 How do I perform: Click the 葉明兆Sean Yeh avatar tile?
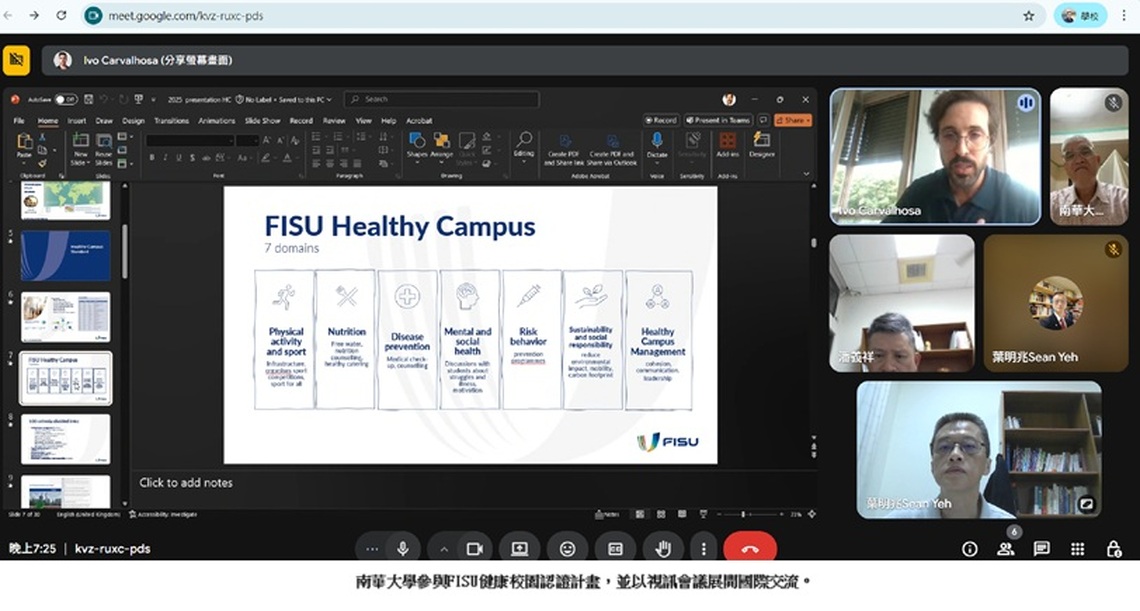coord(1056,303)
